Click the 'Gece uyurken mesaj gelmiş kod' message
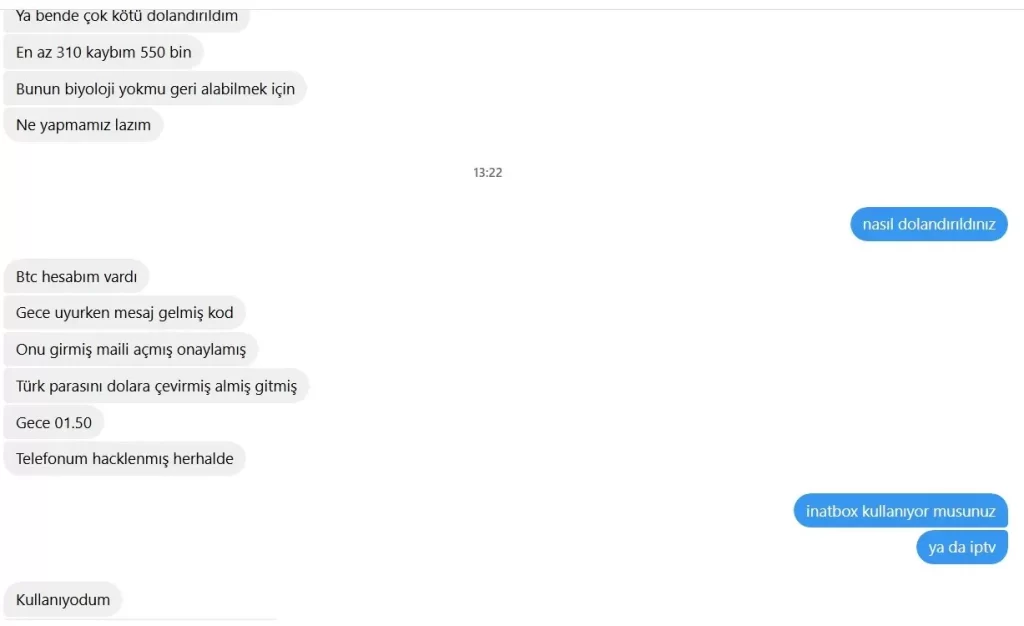Viewport: 1024px width, 626px height. pos(124,313)
